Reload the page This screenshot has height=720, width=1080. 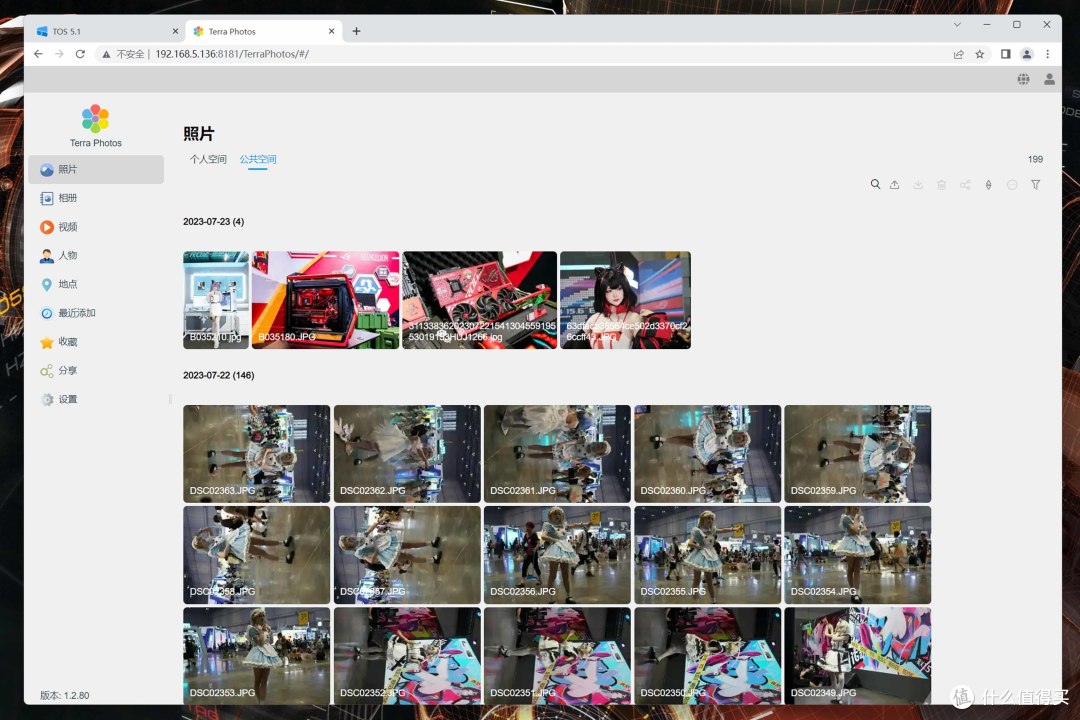pyautogui.click(x=80, y=54)
